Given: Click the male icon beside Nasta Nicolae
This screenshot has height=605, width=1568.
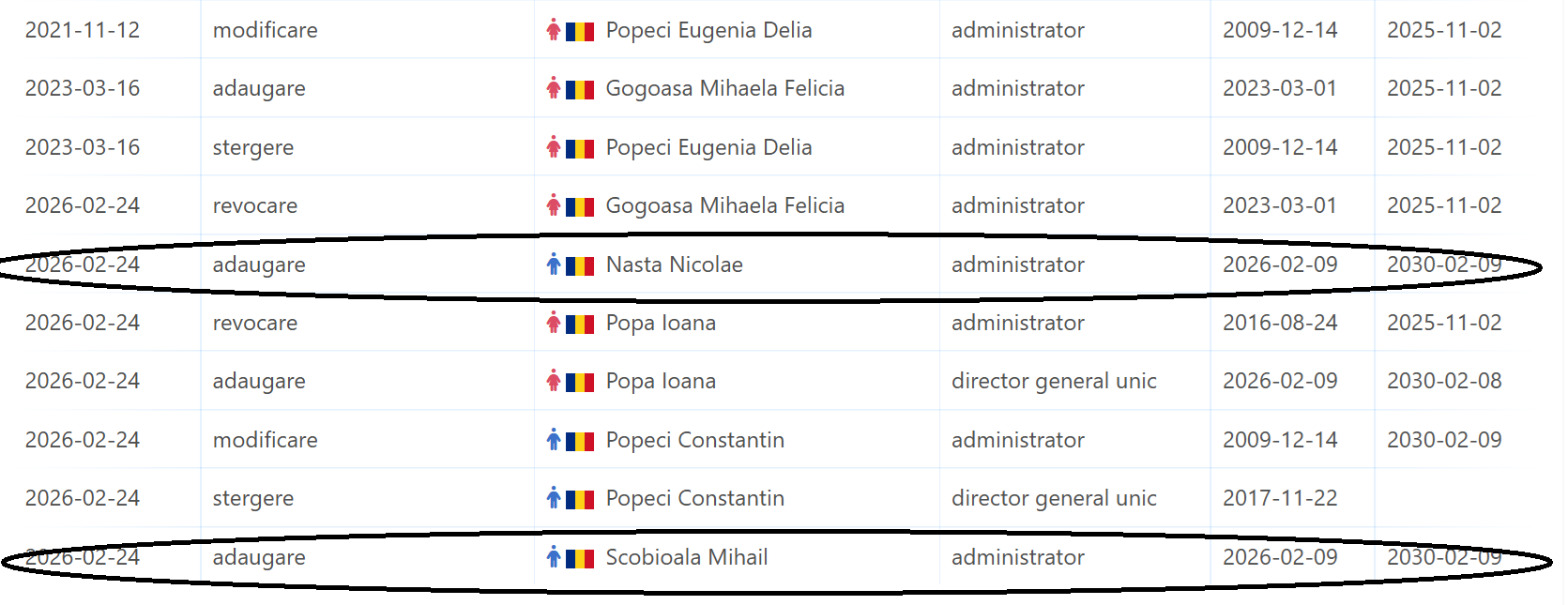Looking at the screenshot, I should click(554, 265).
